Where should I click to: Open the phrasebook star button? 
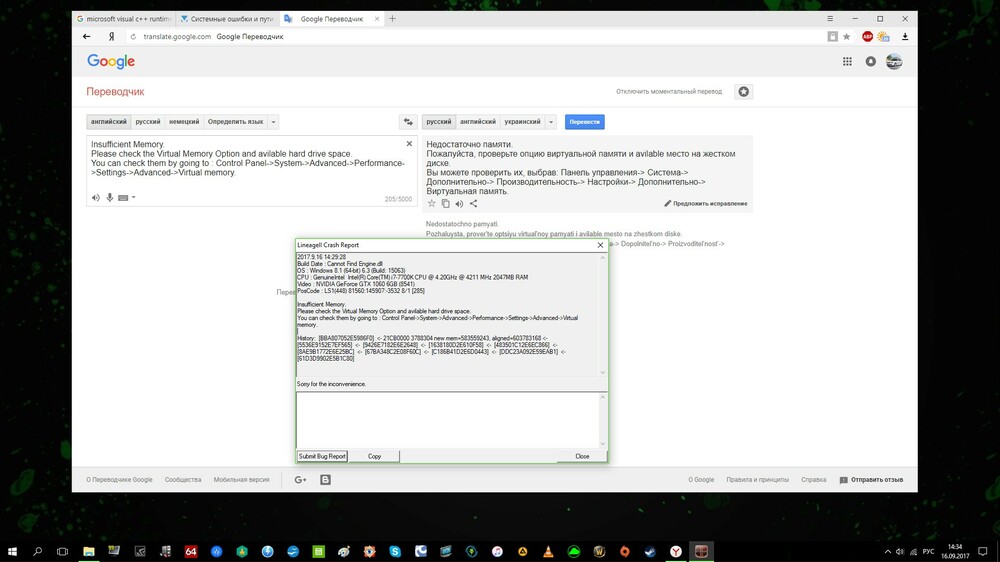pos(744,92)
